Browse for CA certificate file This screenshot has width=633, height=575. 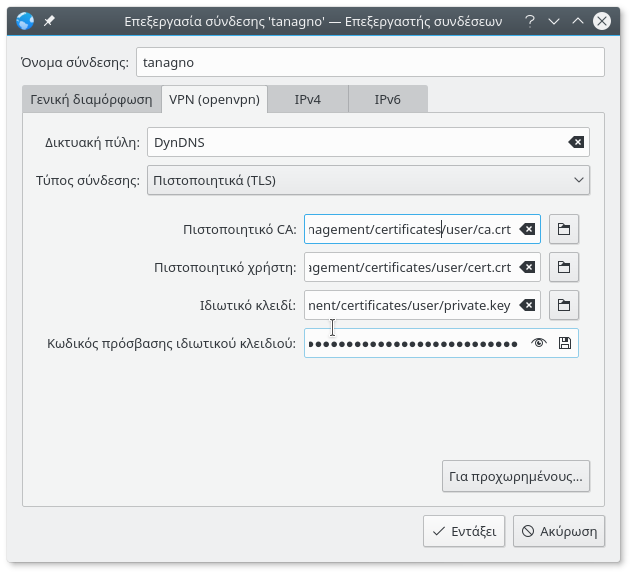tap(564, 229)
